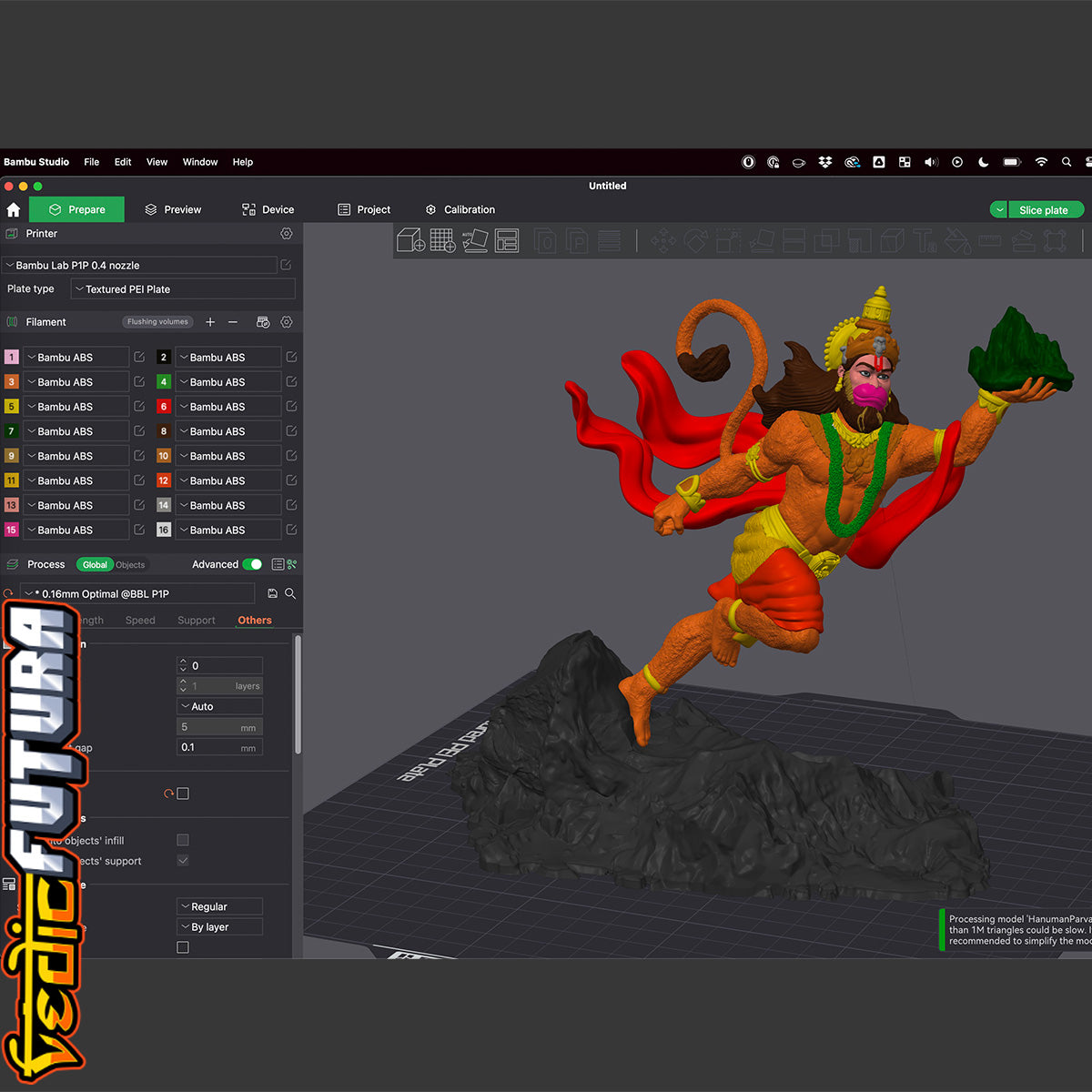Screen dimensions: 1092x1092
Task: Open filament 6 Bambu ABS dropdown
Action: point(227,407)
